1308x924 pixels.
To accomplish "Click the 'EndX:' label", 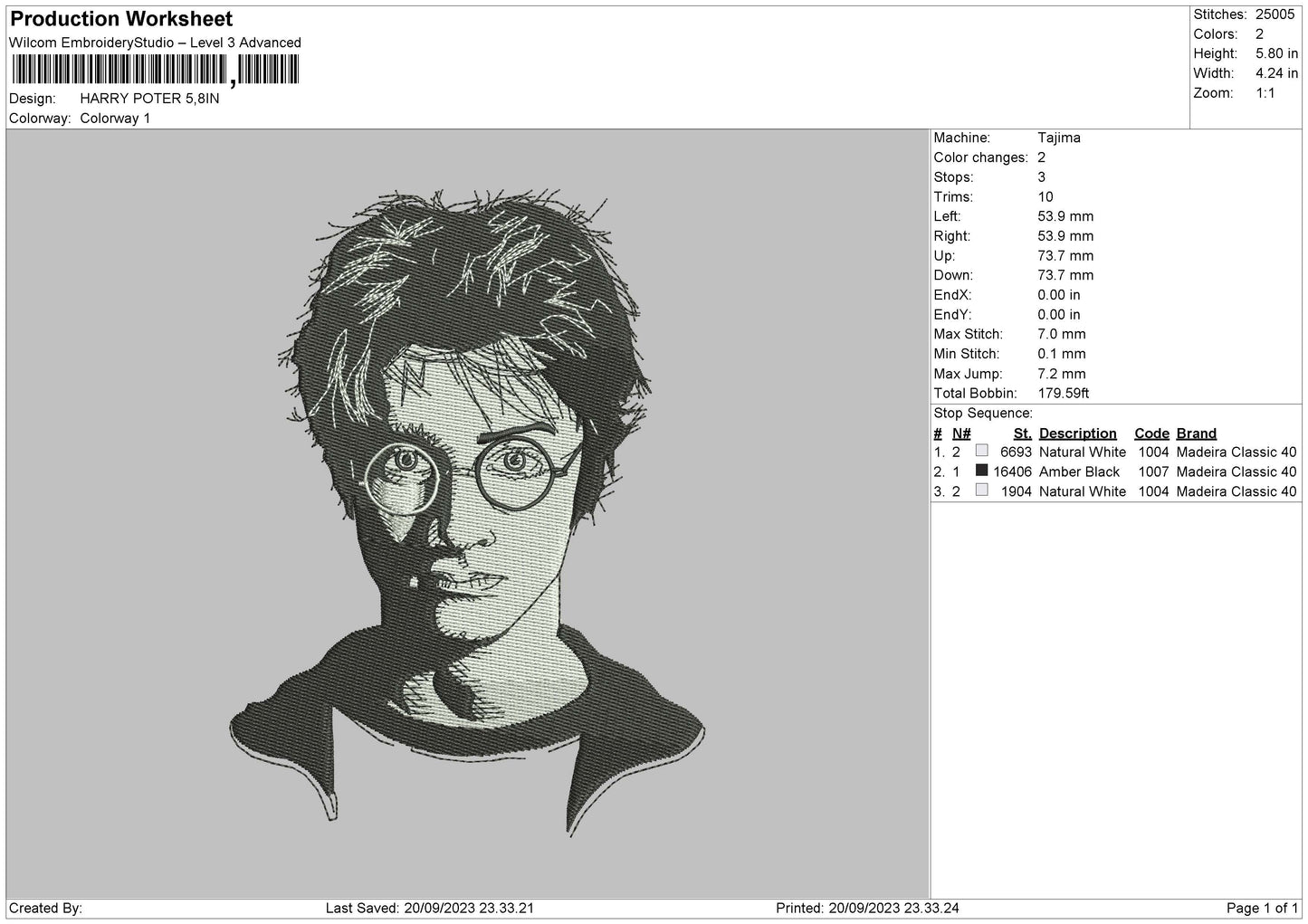I will click(952, 295).
